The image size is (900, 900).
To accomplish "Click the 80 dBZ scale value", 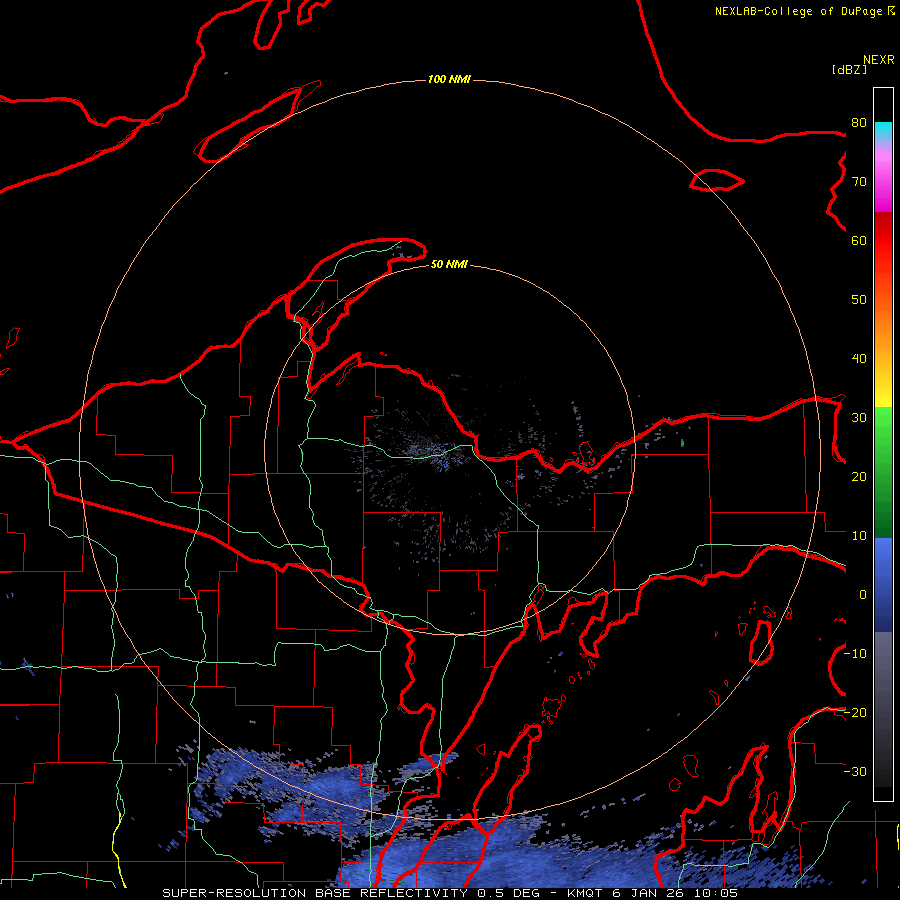I will click(859, 122).
